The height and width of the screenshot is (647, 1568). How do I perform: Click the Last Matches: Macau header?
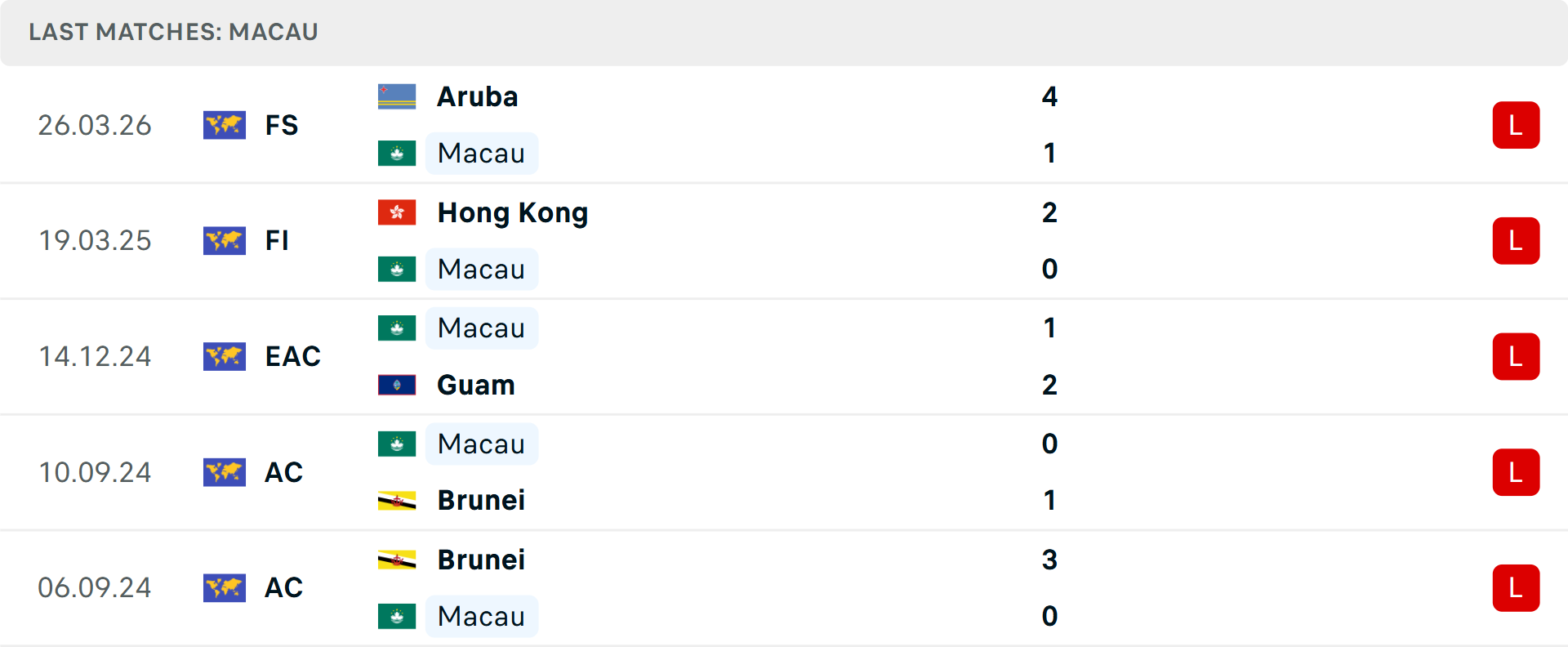(173, 32)
